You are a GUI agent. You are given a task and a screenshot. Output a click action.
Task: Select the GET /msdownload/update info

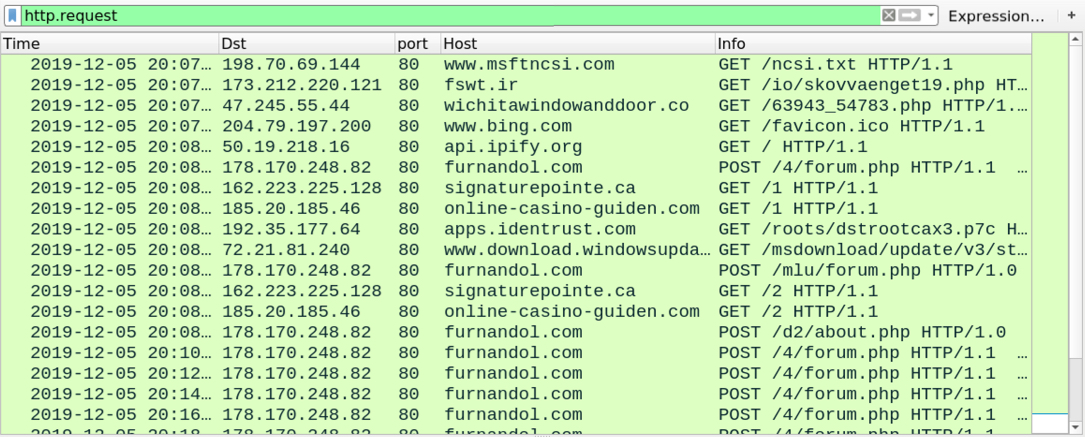coord(873,250)
